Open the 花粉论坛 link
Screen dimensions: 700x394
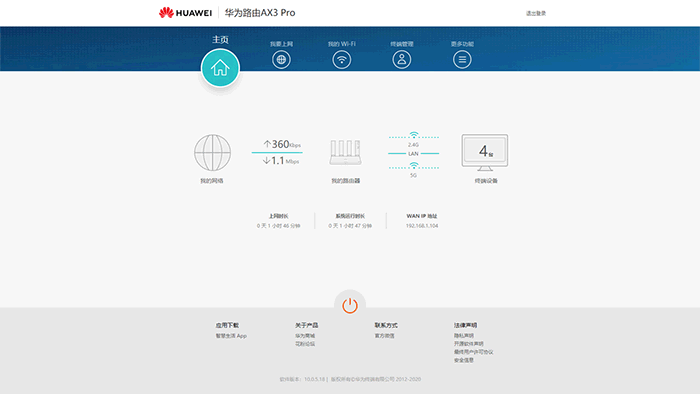click(305, 344)
